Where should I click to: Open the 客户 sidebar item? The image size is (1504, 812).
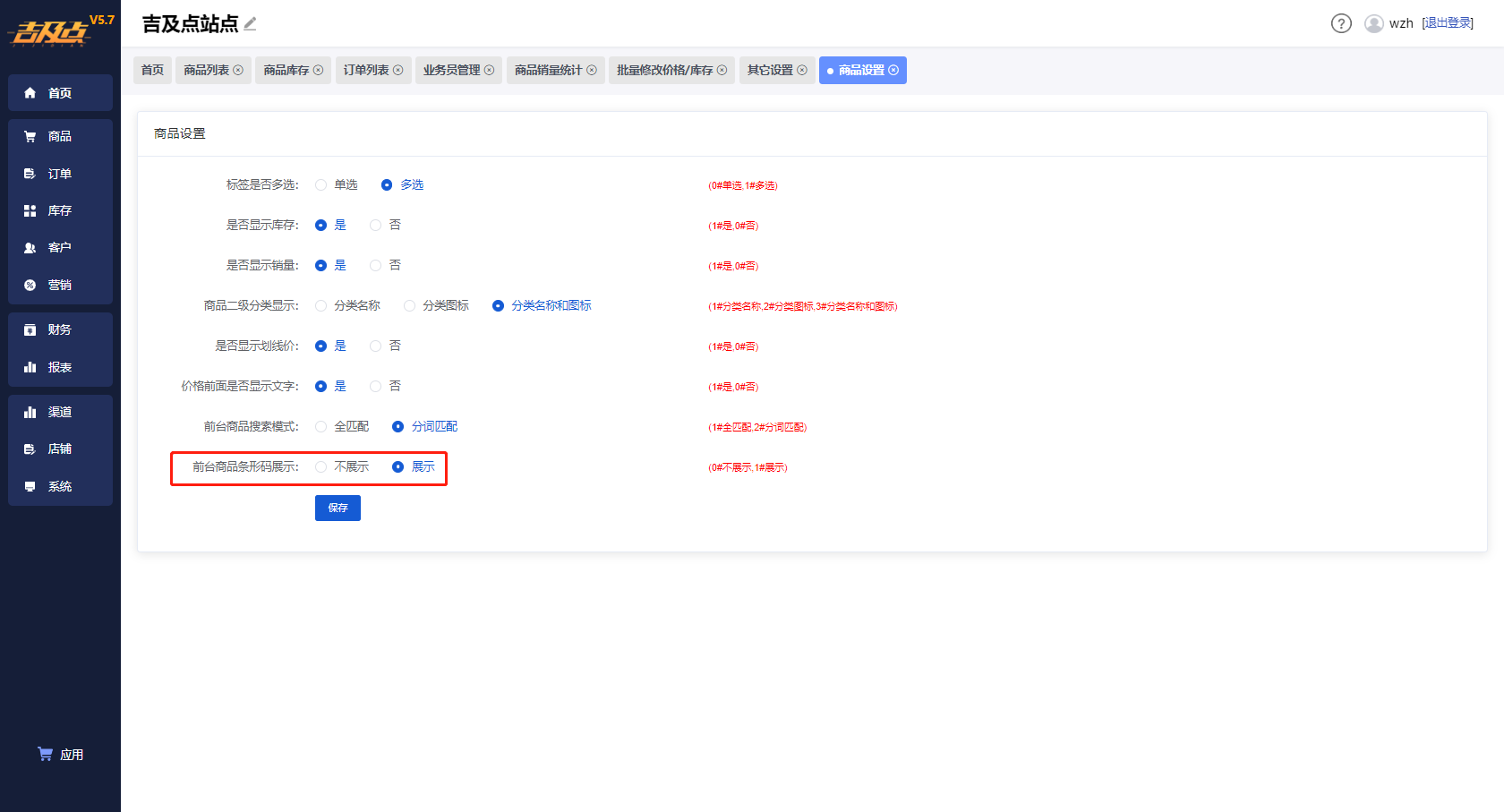pos(60,247)
